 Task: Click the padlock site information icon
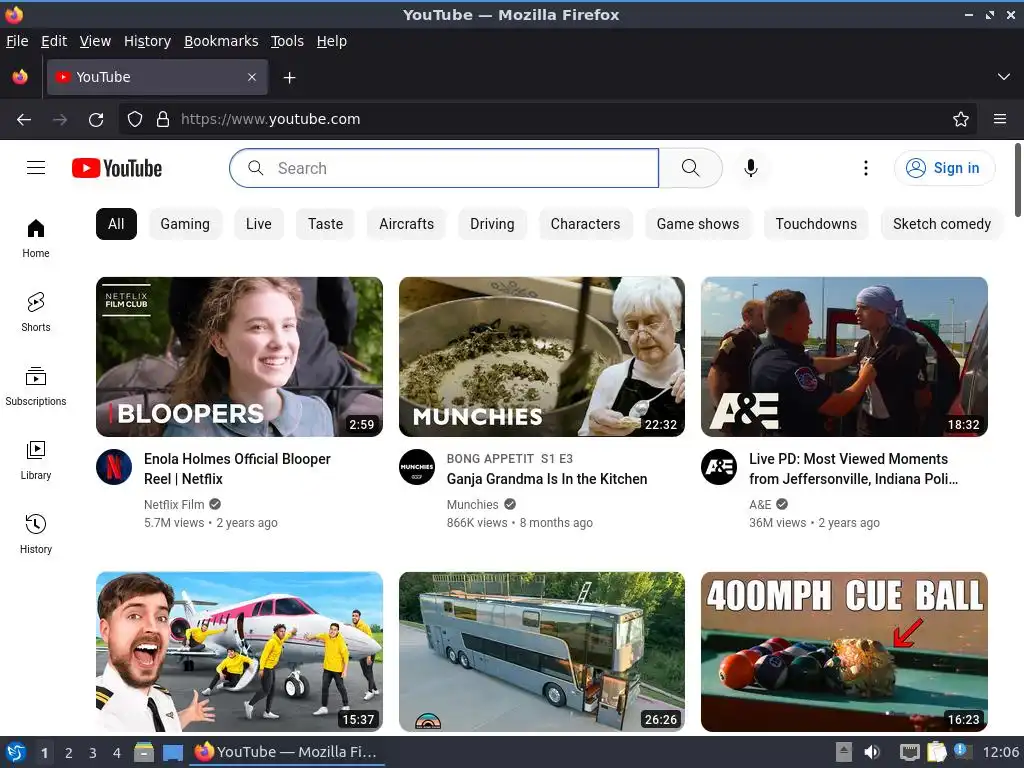[x=163, y=120]
